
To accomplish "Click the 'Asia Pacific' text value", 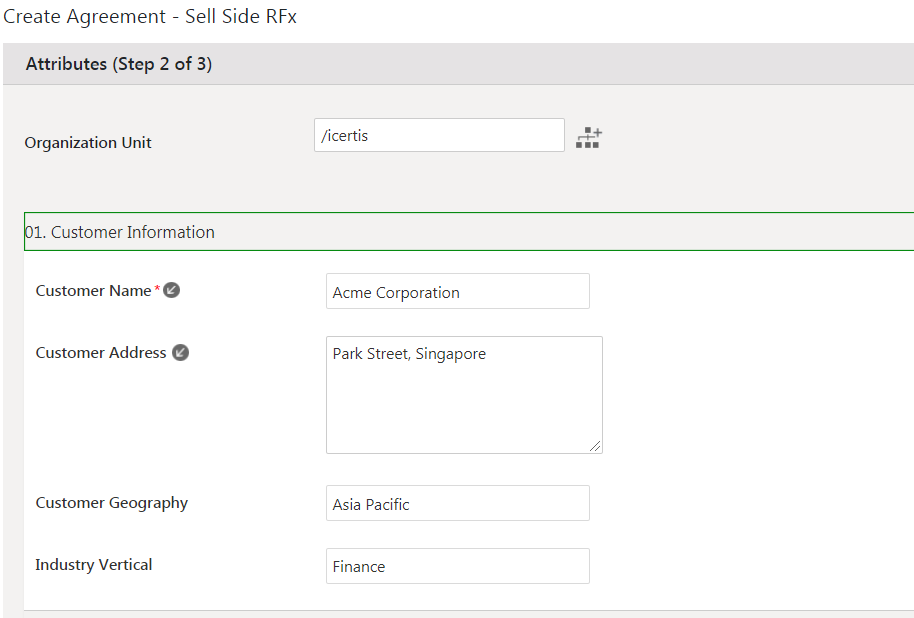I will tap(371, 505).
